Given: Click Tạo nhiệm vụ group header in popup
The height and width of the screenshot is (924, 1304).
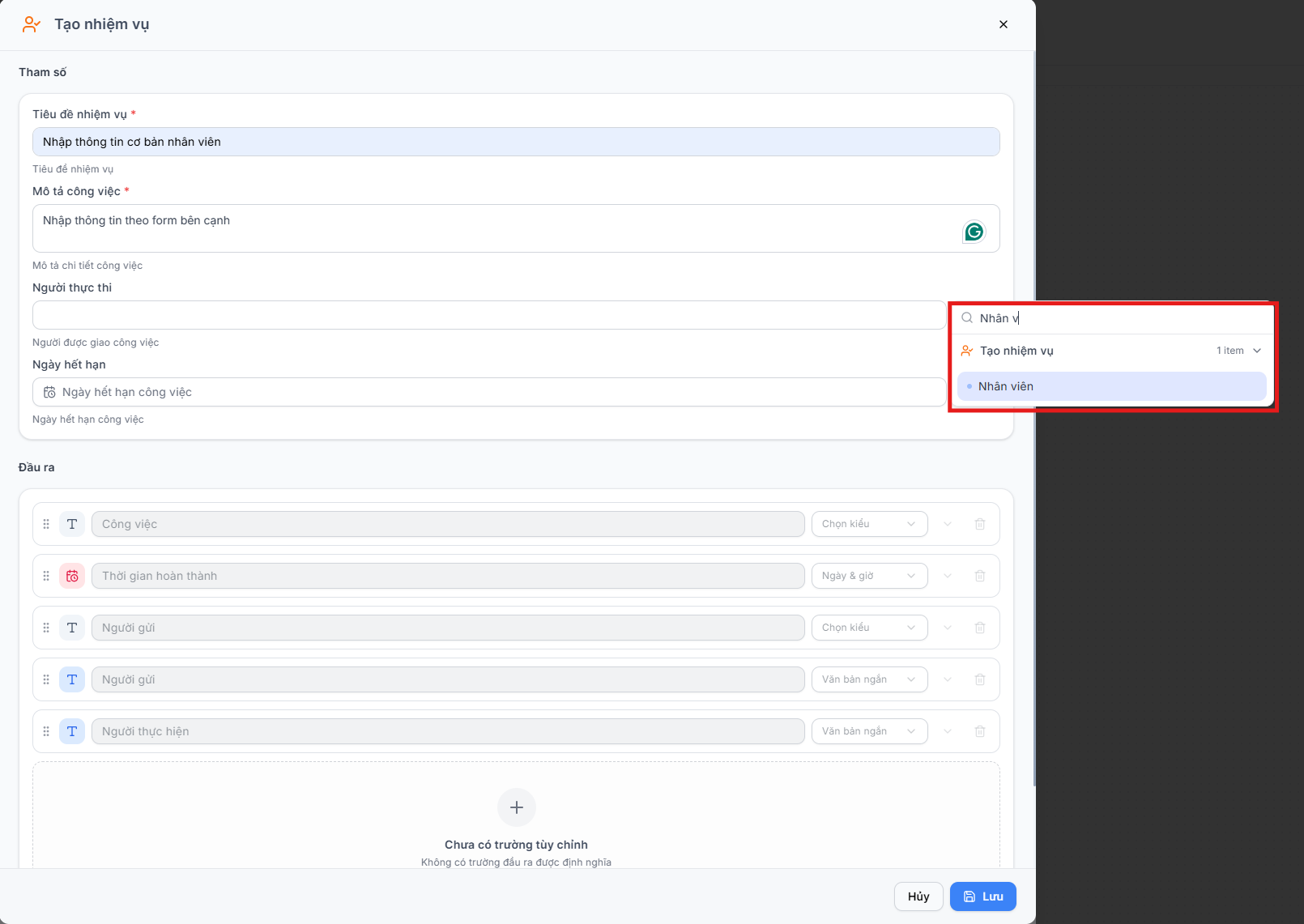Looking at the screenshot, I should (x=1111, y=351).
